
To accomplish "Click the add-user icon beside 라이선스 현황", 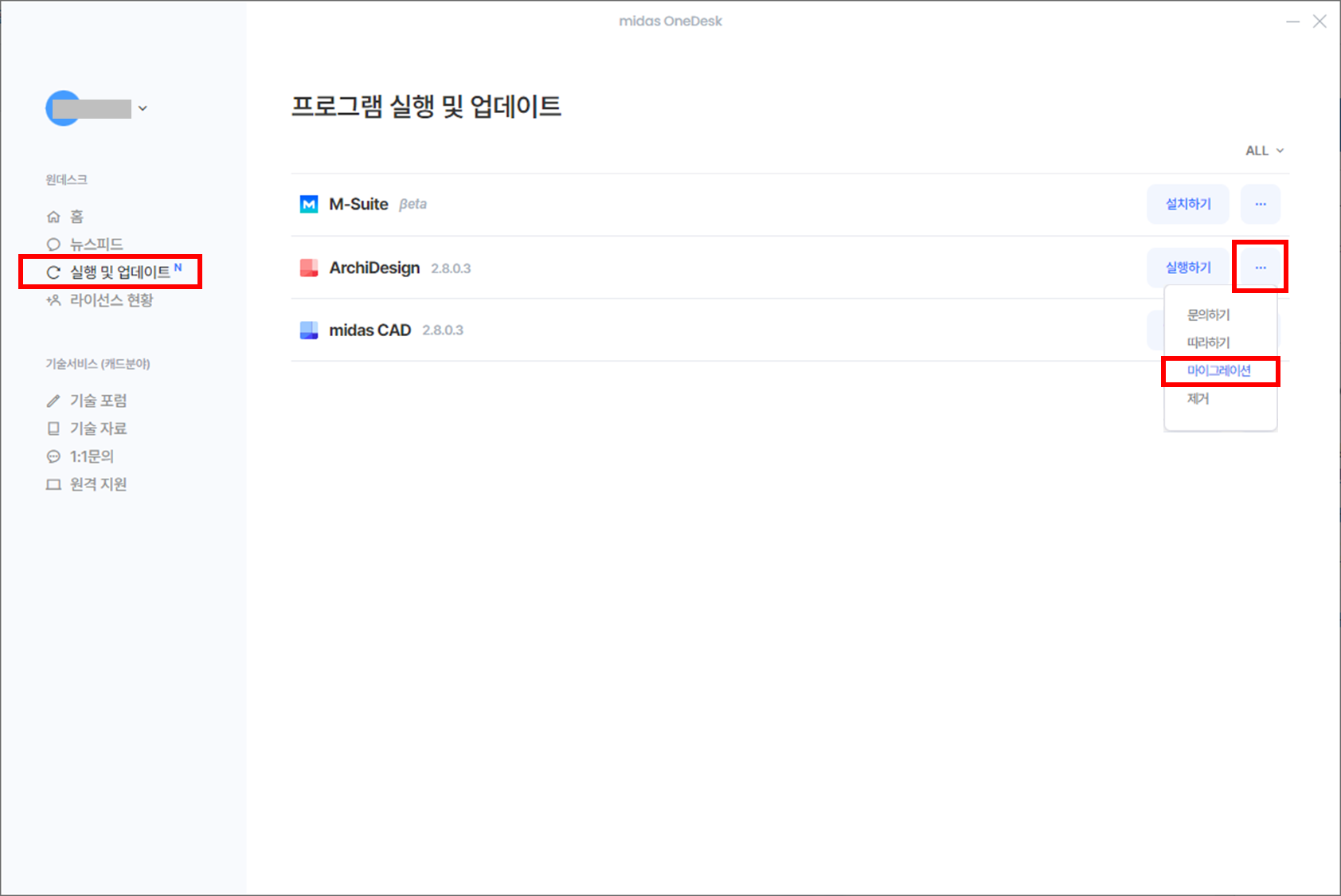I will click(53, 300).
